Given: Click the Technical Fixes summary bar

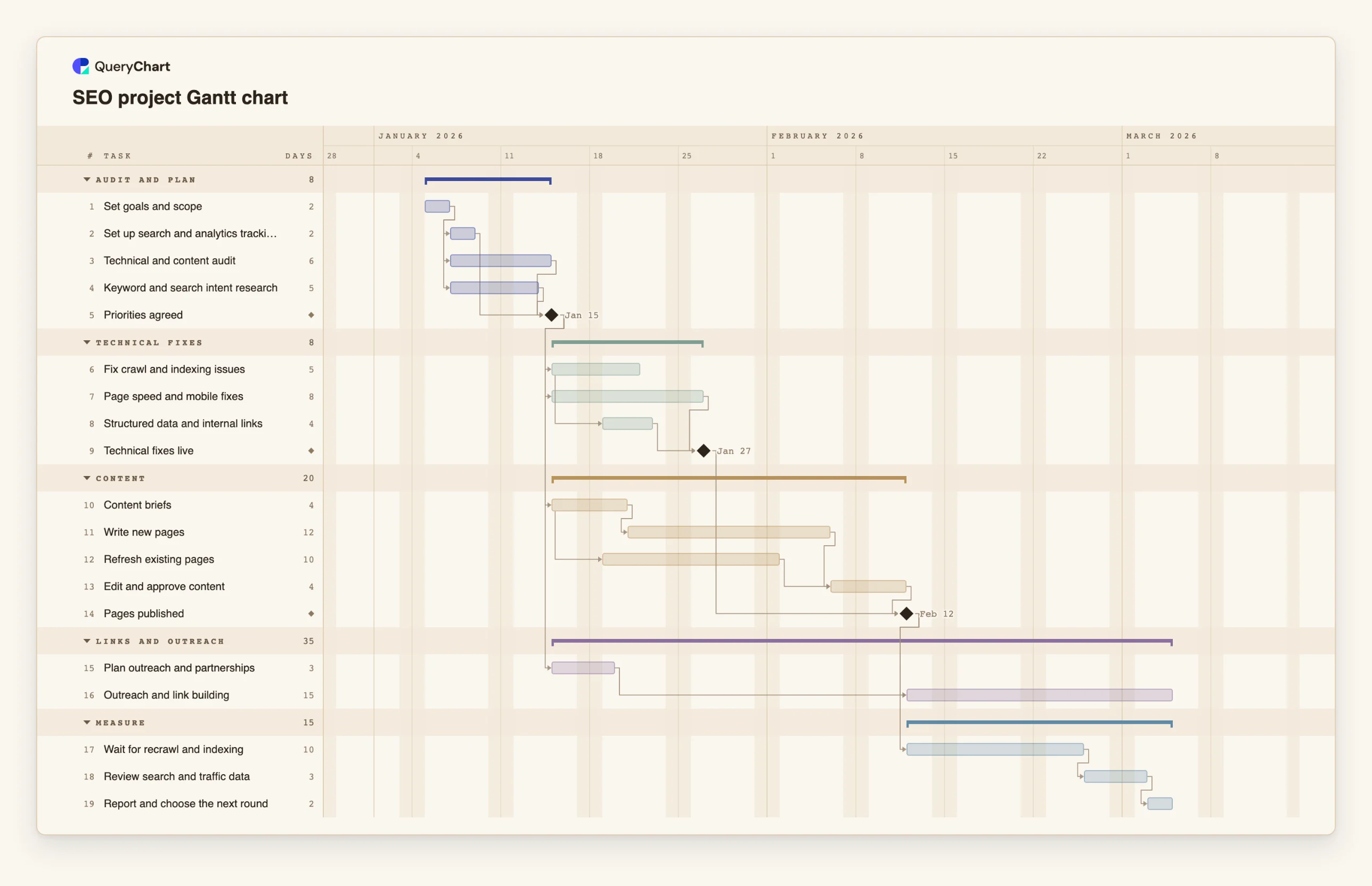Looking at the screenshot, I should pyautogui.click(x=627, y=343).
